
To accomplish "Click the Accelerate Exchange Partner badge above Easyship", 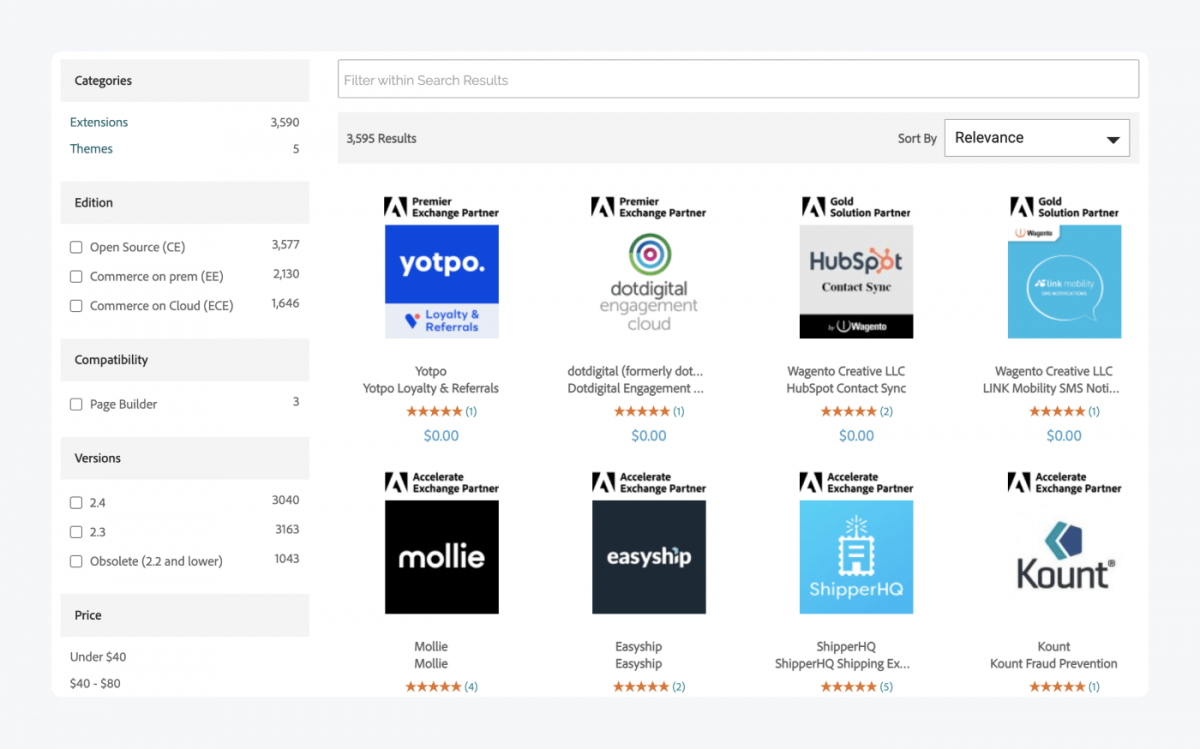I will [649, 483].
